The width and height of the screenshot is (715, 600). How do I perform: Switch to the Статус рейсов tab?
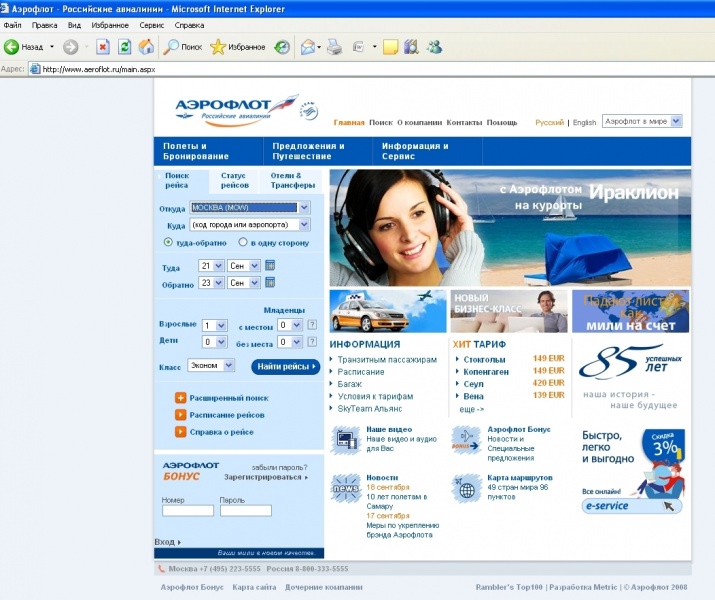click(235, 180)
